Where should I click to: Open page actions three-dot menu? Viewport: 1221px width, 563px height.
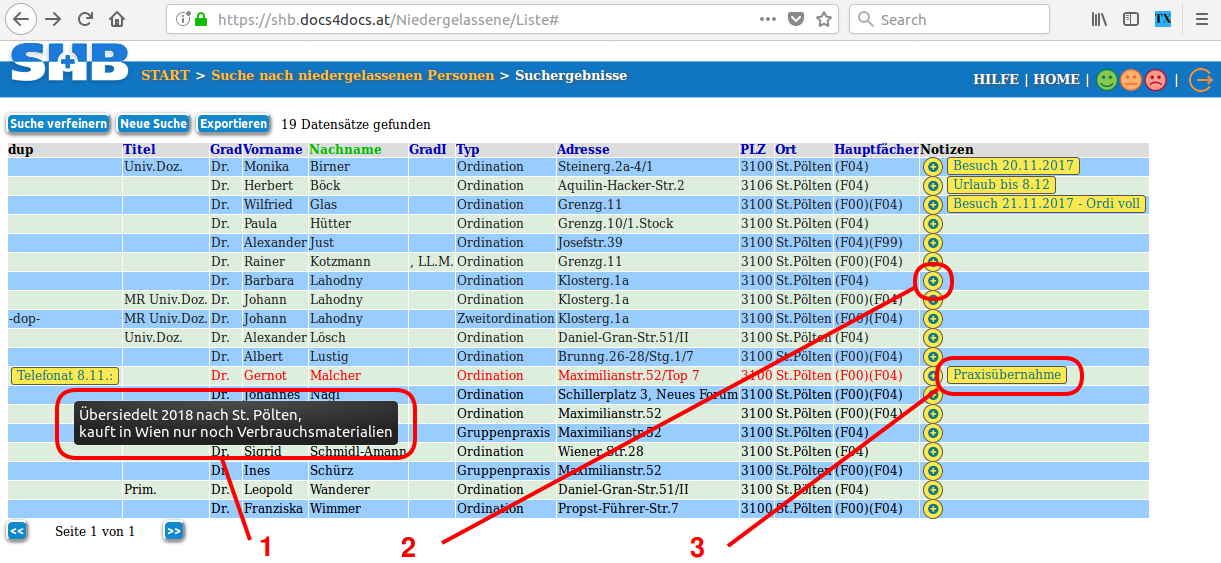pos(767,19)
